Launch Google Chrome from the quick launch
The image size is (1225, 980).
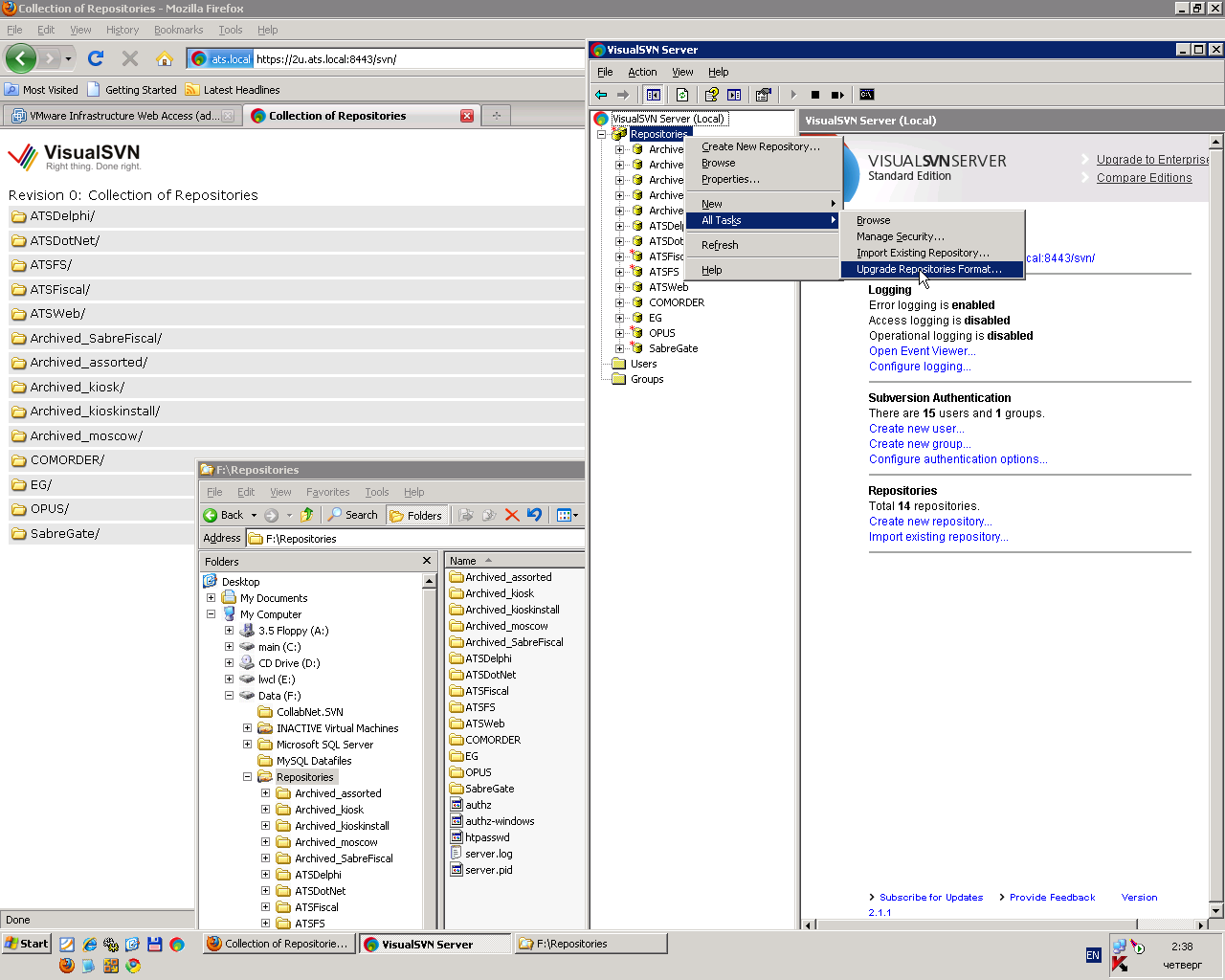(133, 966)
